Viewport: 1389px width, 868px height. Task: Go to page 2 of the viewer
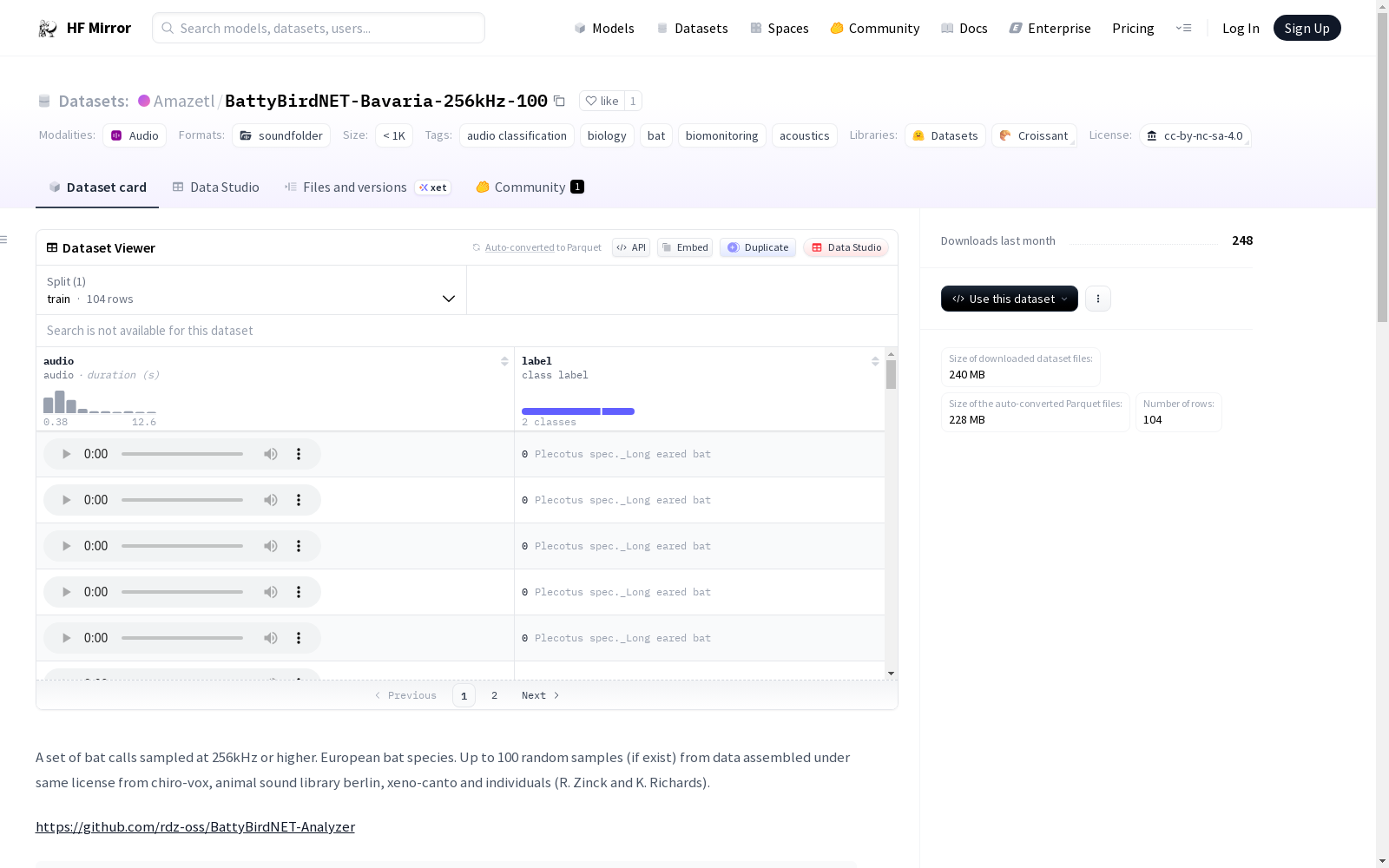494,695
